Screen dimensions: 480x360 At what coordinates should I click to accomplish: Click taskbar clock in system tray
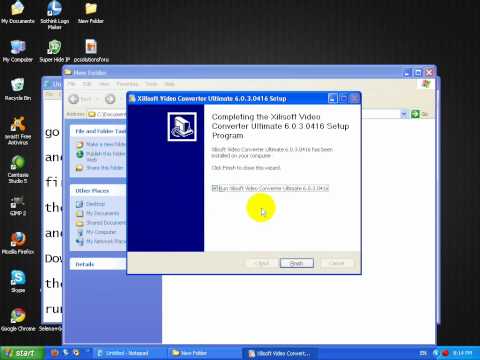[462, 353]
